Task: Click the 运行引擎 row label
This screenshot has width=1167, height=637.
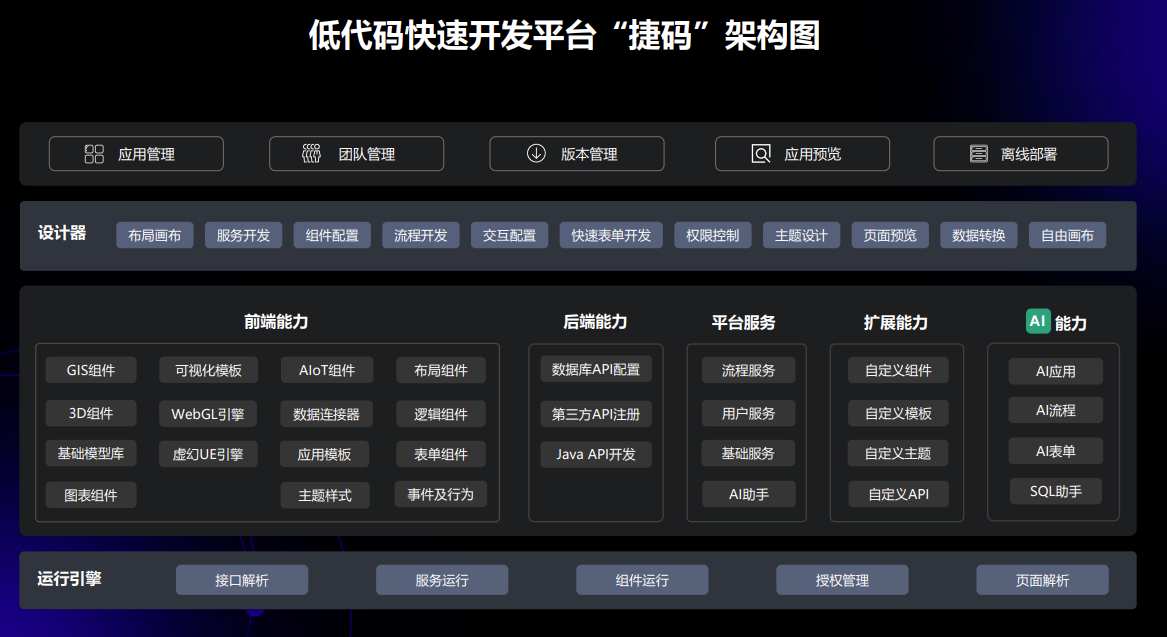Action: (69, 578)
